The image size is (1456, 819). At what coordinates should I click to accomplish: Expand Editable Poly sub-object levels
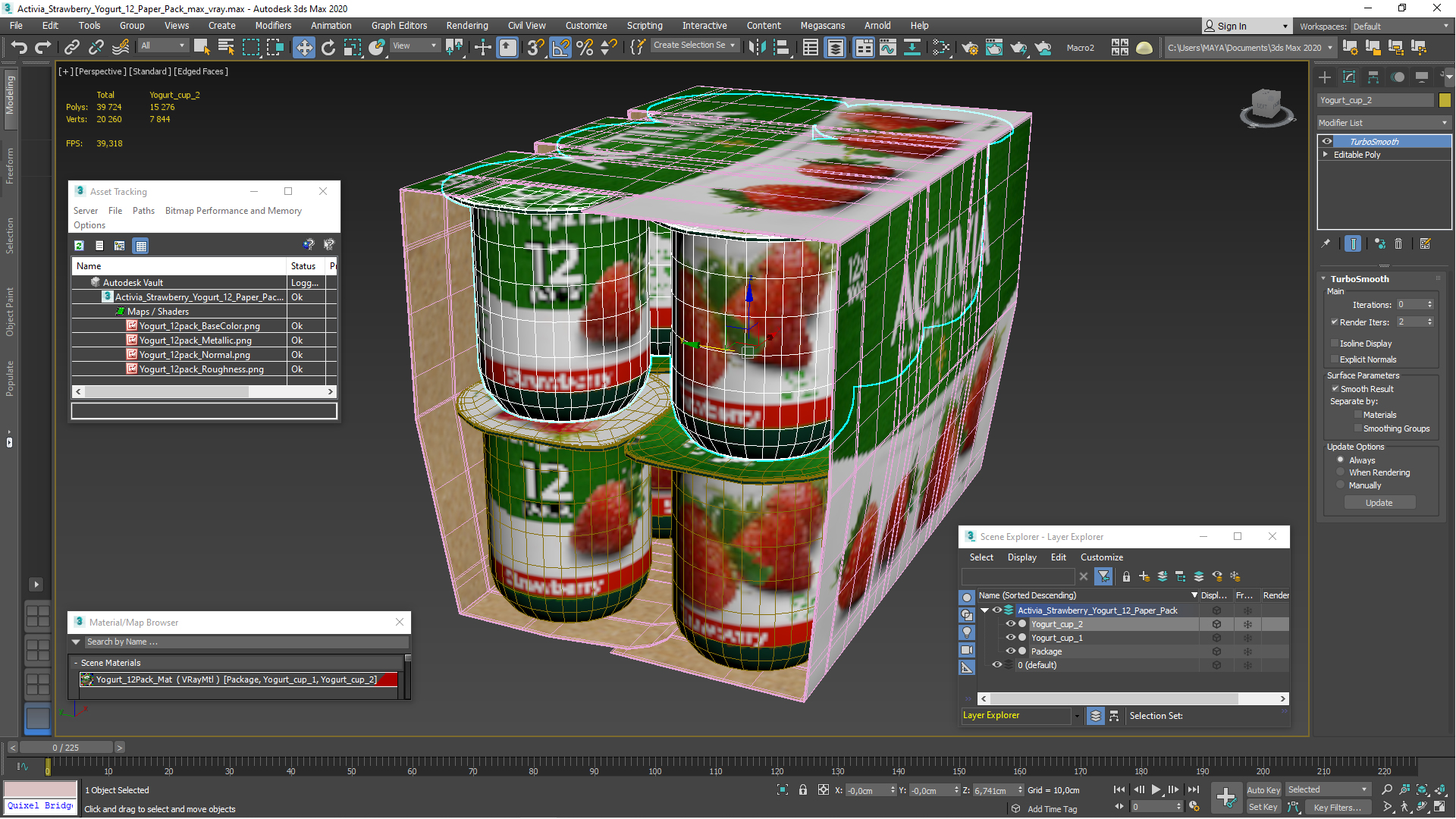(x=1326, y=154)
